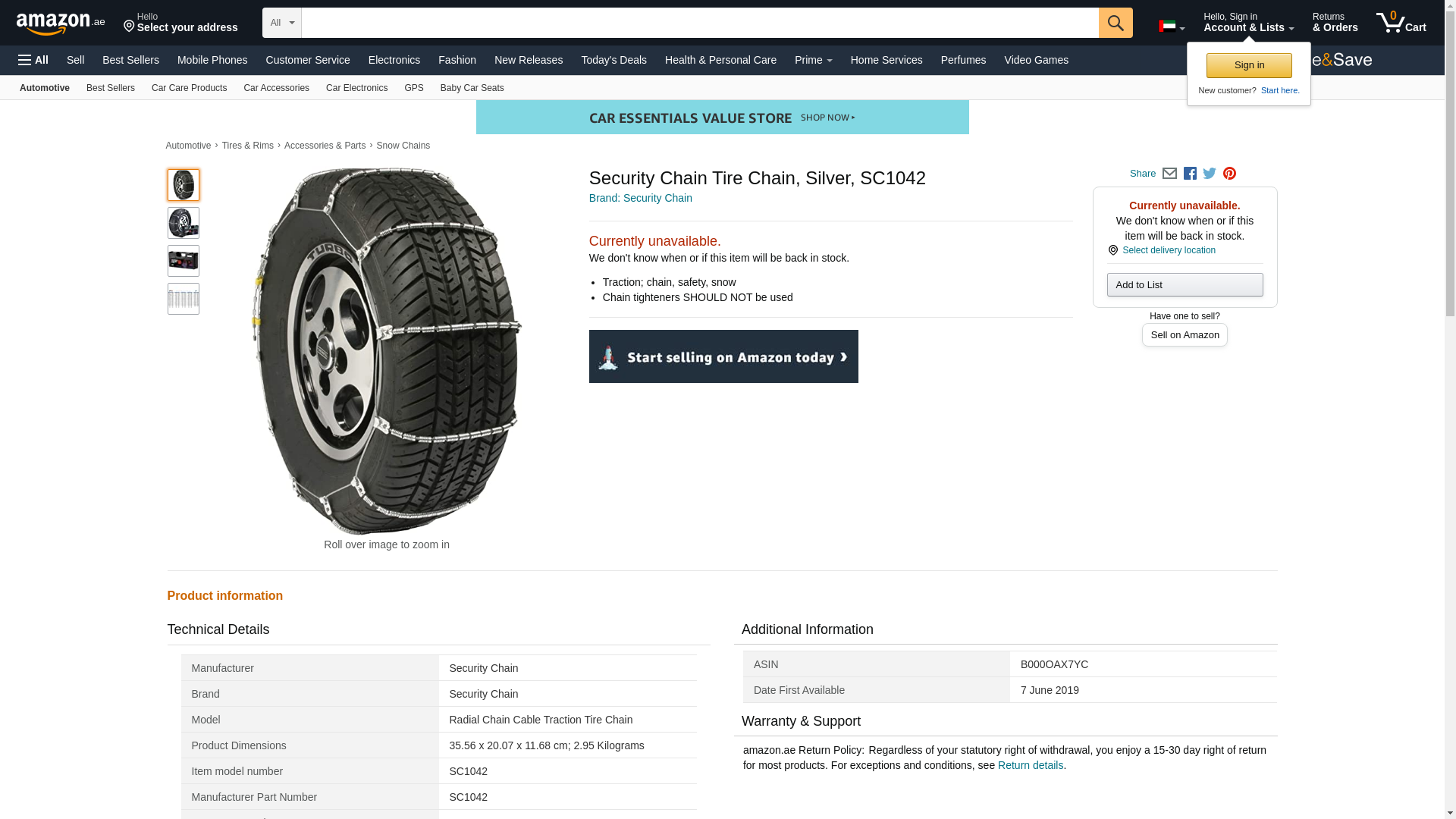Click the magnifying glass search button
Screen dimensions: 1456x819
tap(1115, 23)
